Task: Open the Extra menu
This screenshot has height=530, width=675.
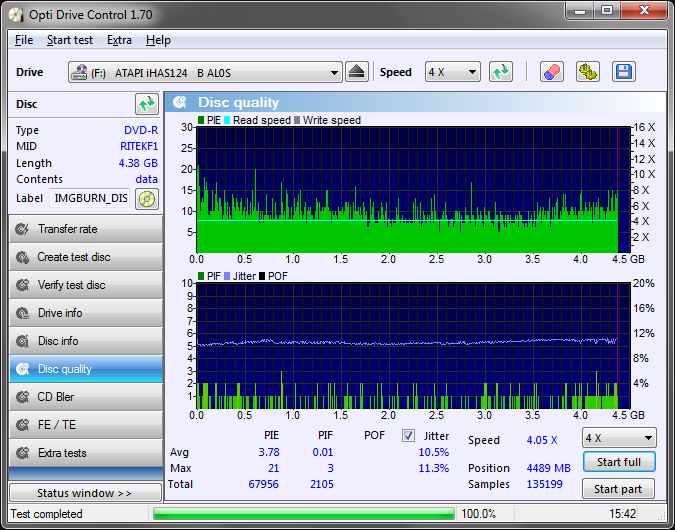Action: point(119,40)
